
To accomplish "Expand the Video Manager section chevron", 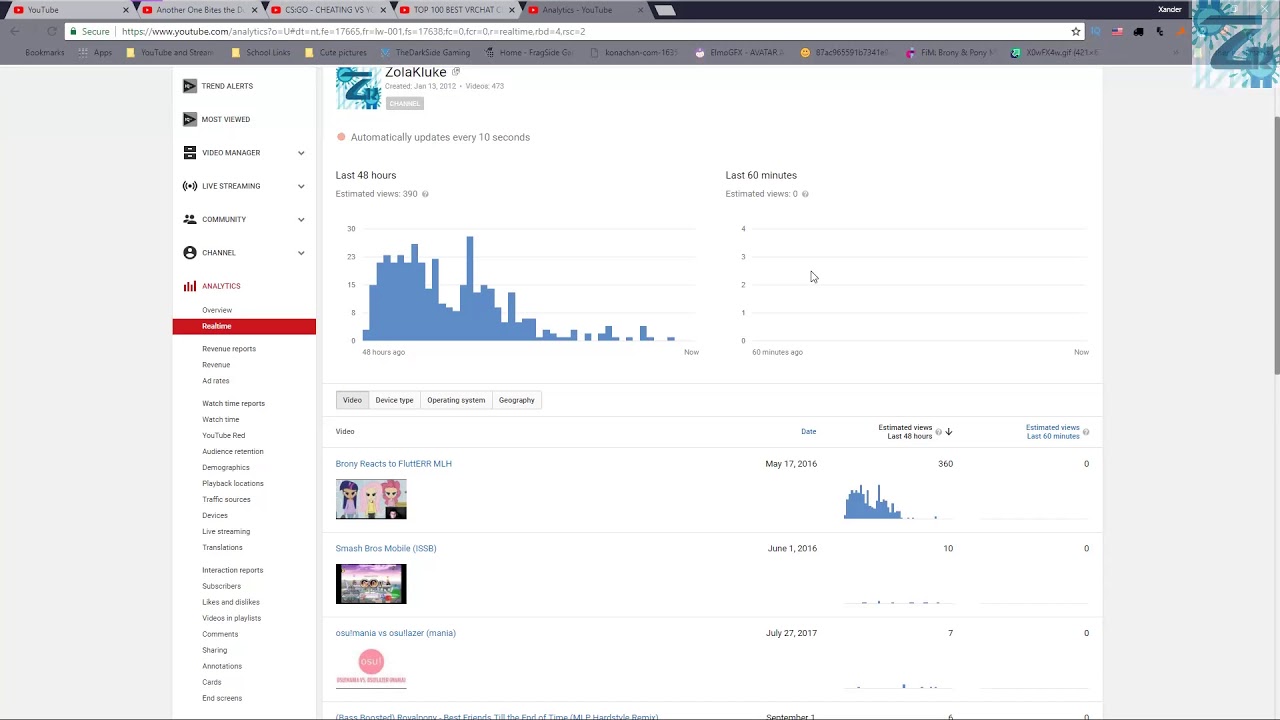I will 301,153.
